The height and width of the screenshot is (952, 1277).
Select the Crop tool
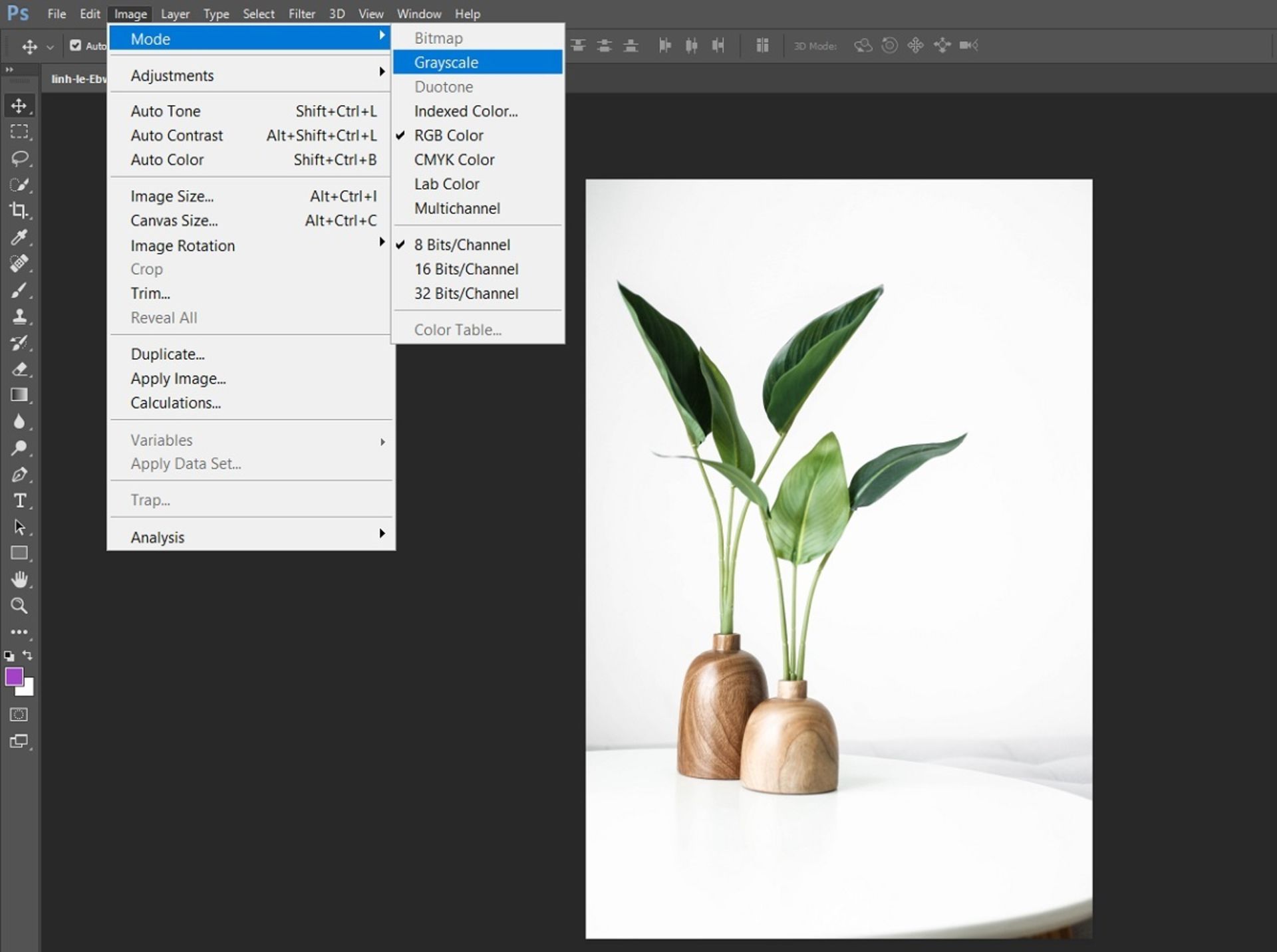pos(19,211)
